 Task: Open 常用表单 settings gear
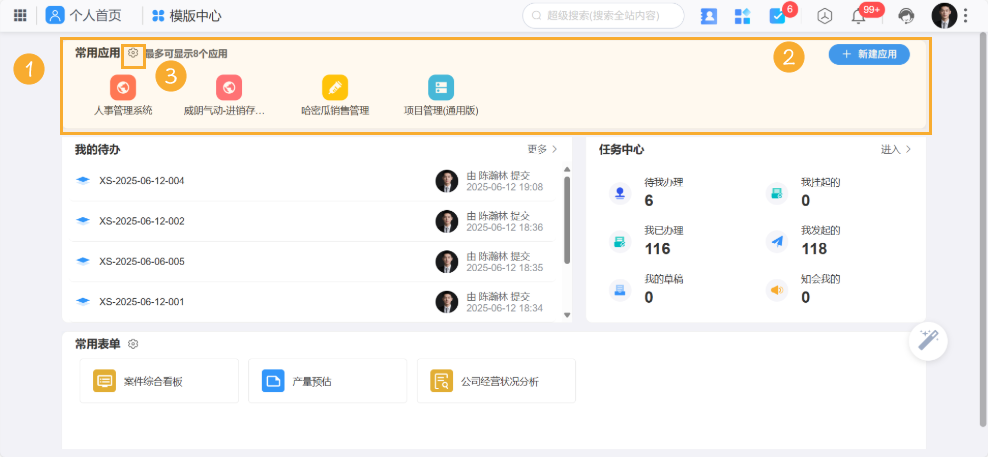(x=133, y=344)
